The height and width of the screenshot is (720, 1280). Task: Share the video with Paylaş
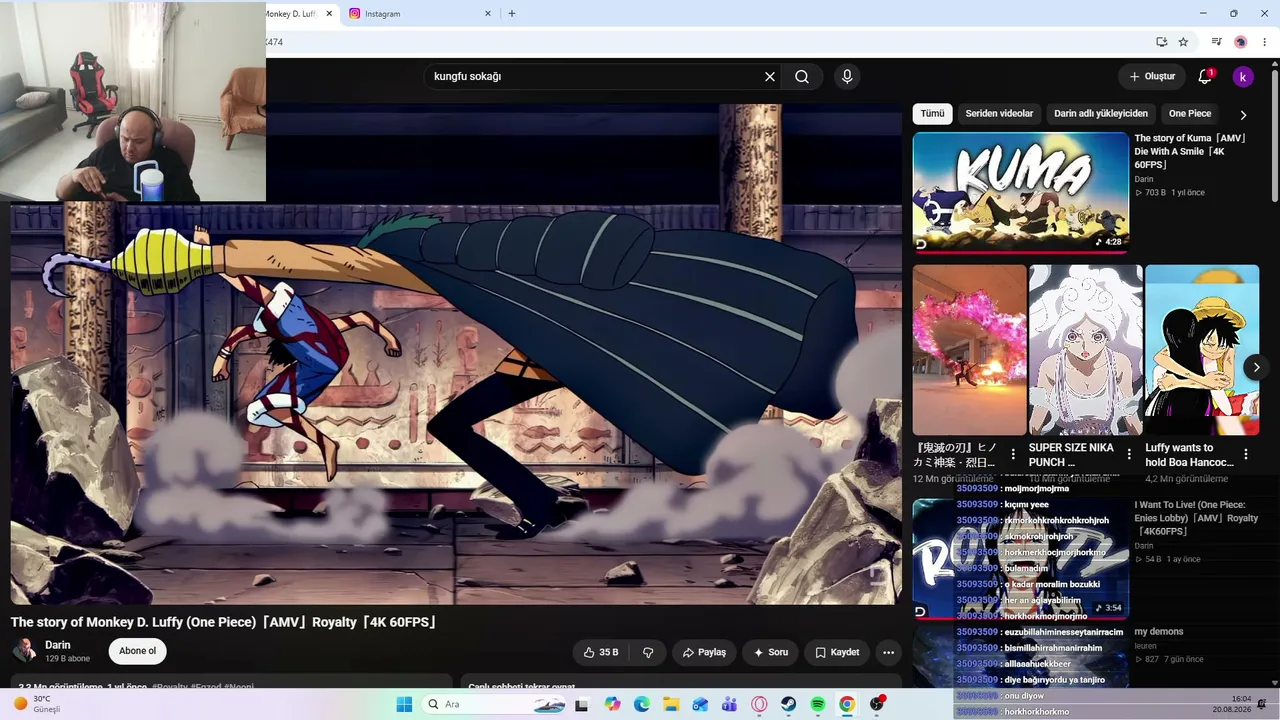704,652
